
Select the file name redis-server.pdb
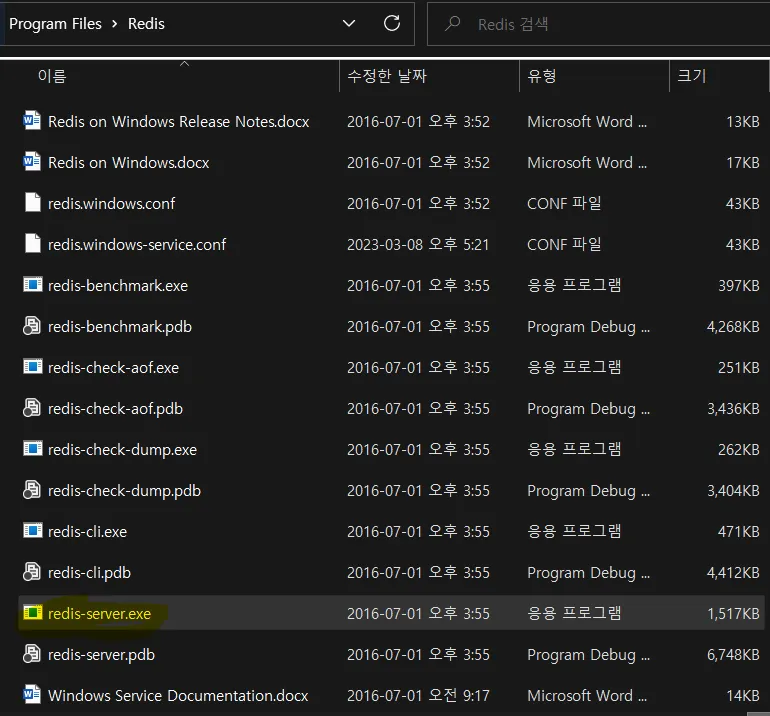(101, 655)
